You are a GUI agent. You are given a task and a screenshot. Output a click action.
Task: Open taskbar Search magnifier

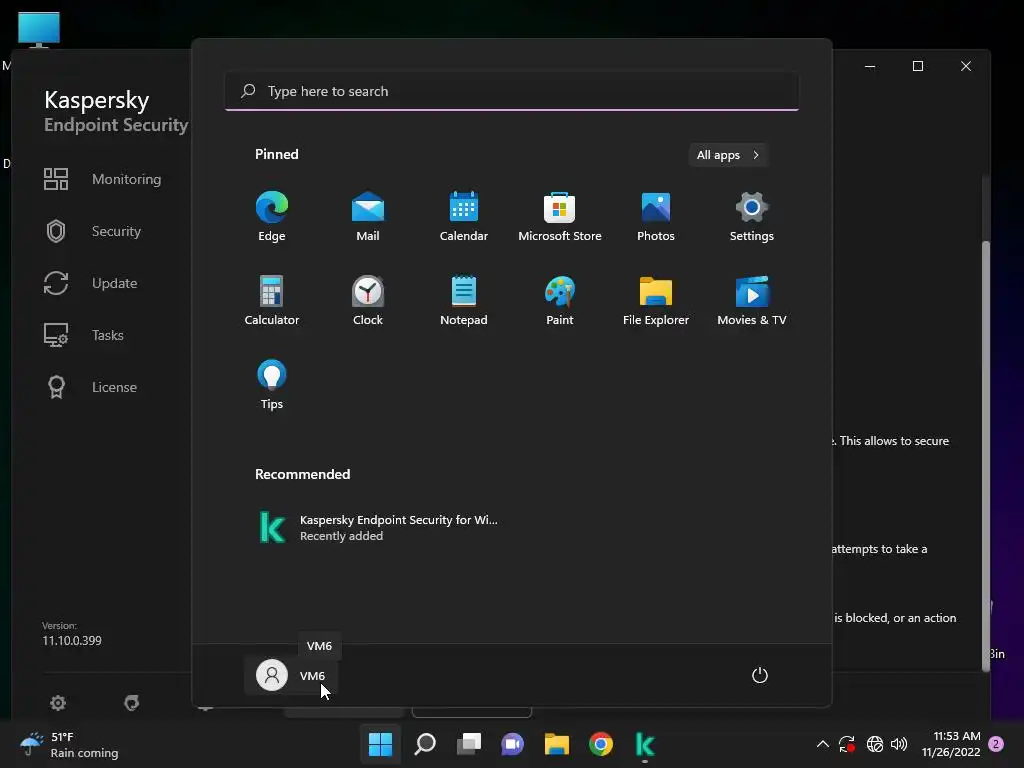click(x=425, y=744)
